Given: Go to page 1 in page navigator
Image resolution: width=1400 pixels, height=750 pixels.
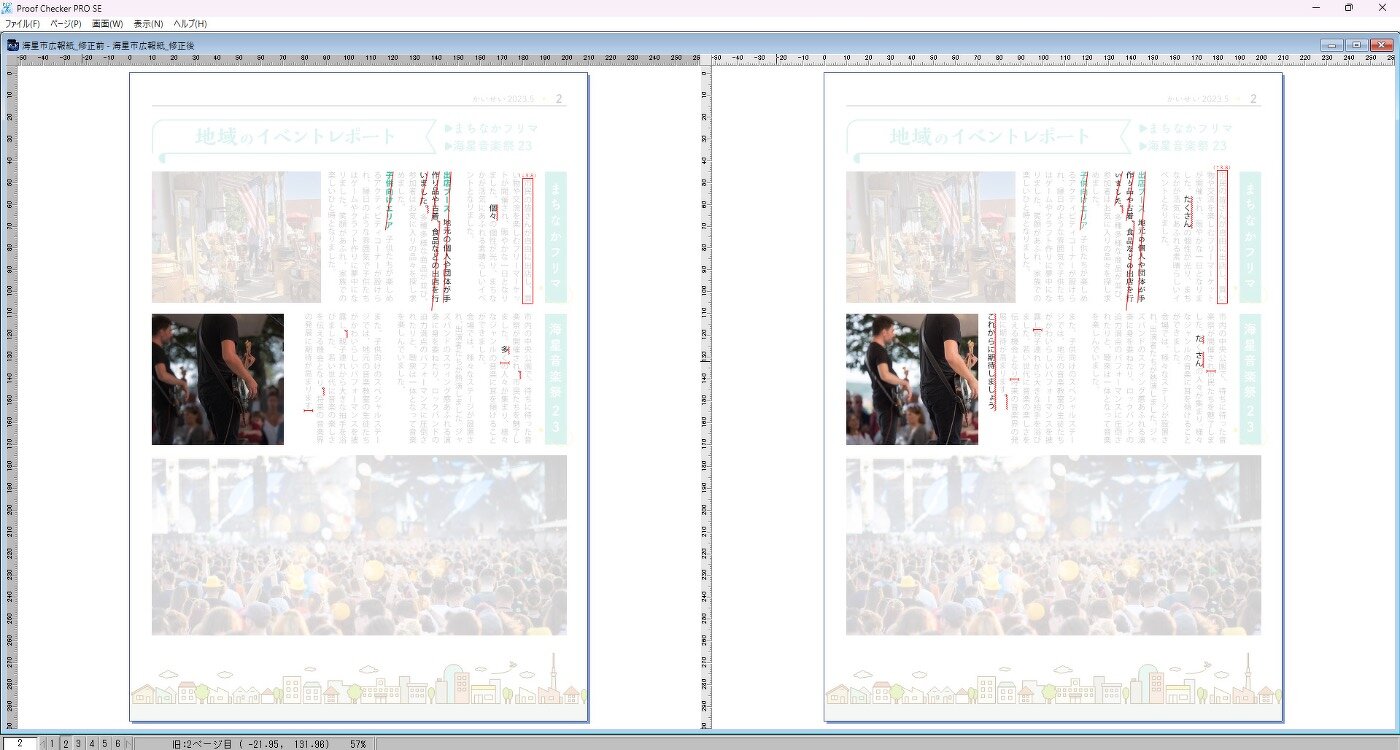Looking at the screenshot, I should click(x=53, y=743).
